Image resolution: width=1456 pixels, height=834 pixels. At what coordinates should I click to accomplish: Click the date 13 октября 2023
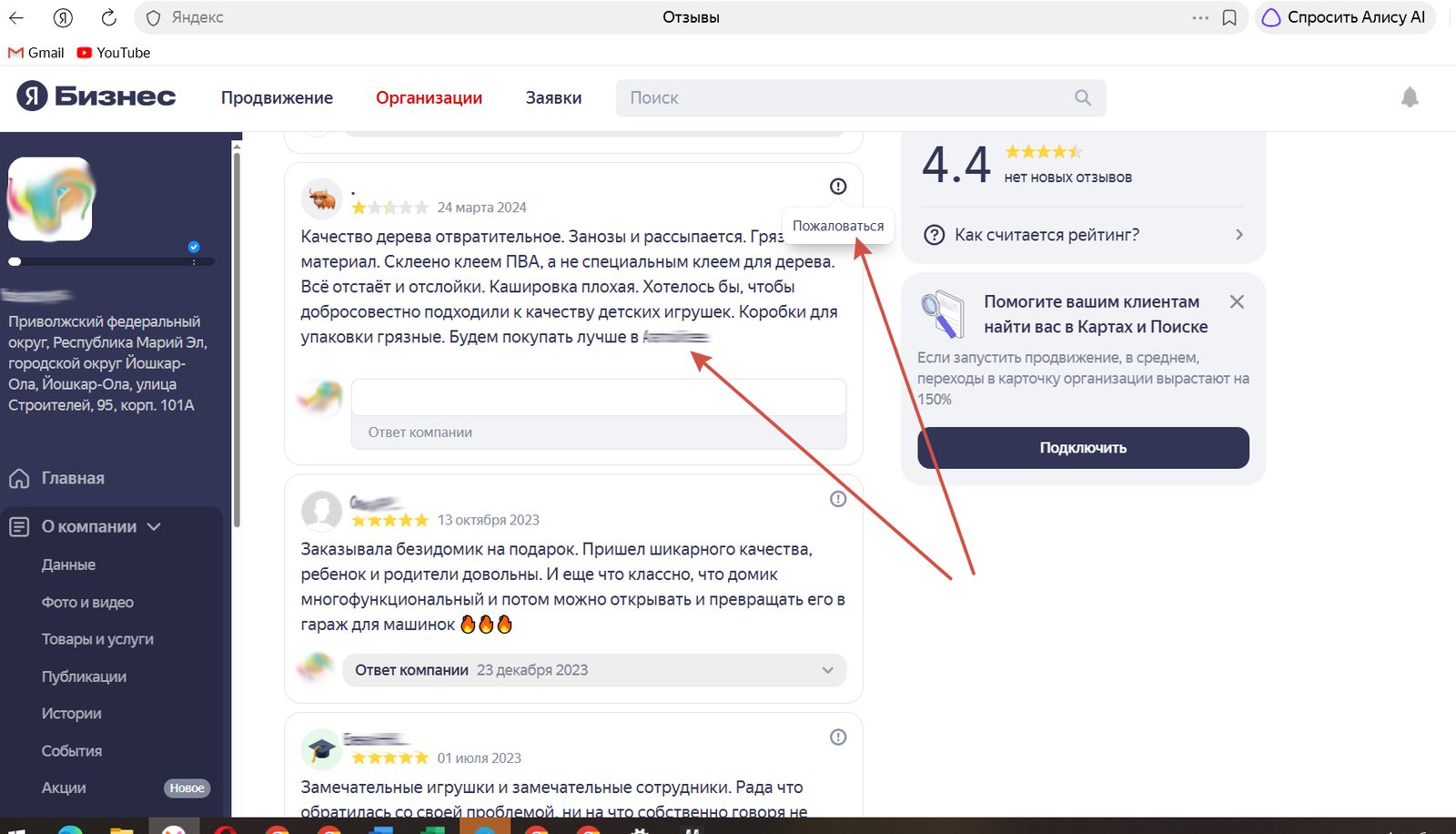click(489, 520)
